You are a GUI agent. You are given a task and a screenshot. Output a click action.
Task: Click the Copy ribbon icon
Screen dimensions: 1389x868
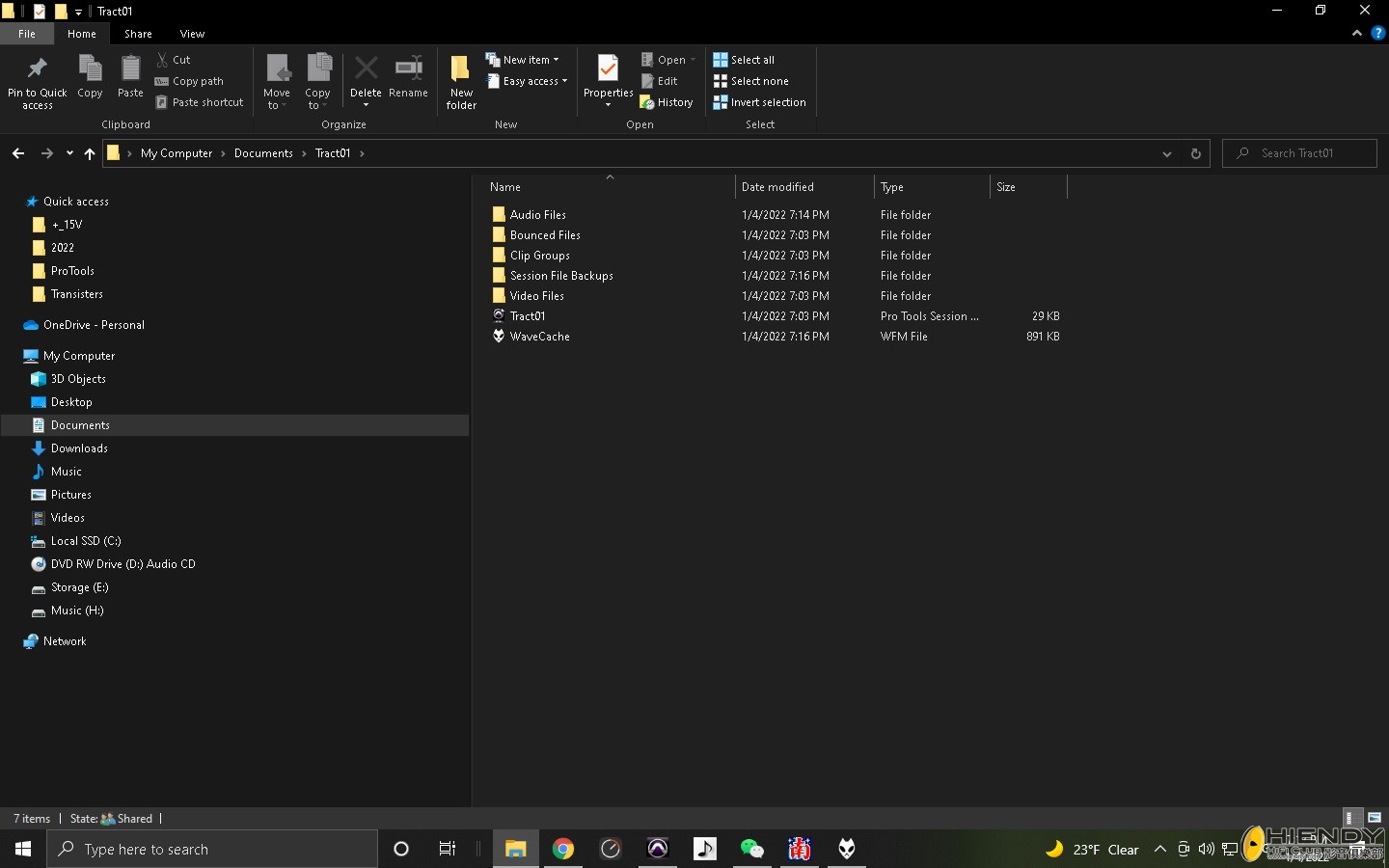[90, 68]
